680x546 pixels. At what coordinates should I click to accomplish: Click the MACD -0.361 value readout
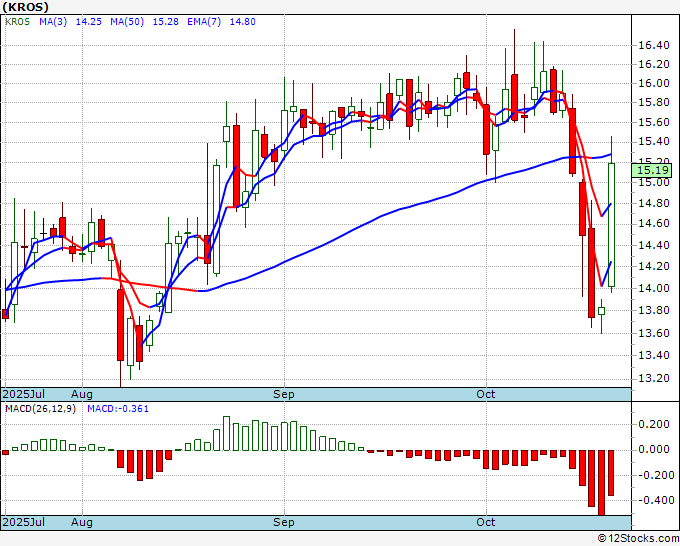point(118,409)
